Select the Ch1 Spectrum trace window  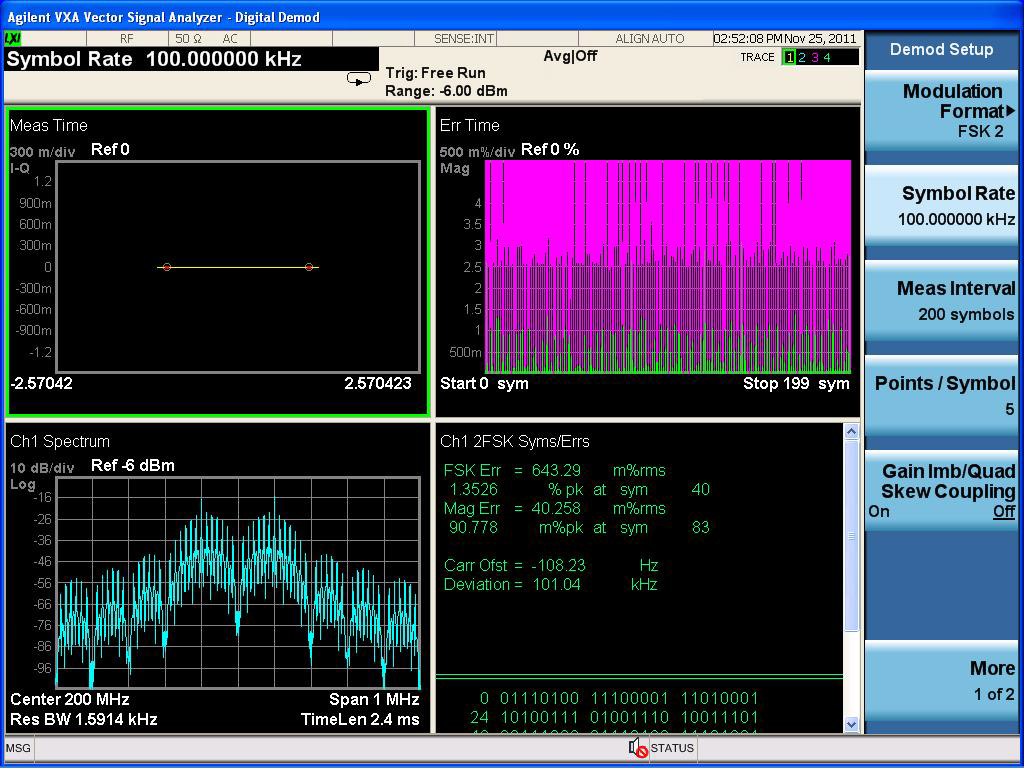[218, 578]
